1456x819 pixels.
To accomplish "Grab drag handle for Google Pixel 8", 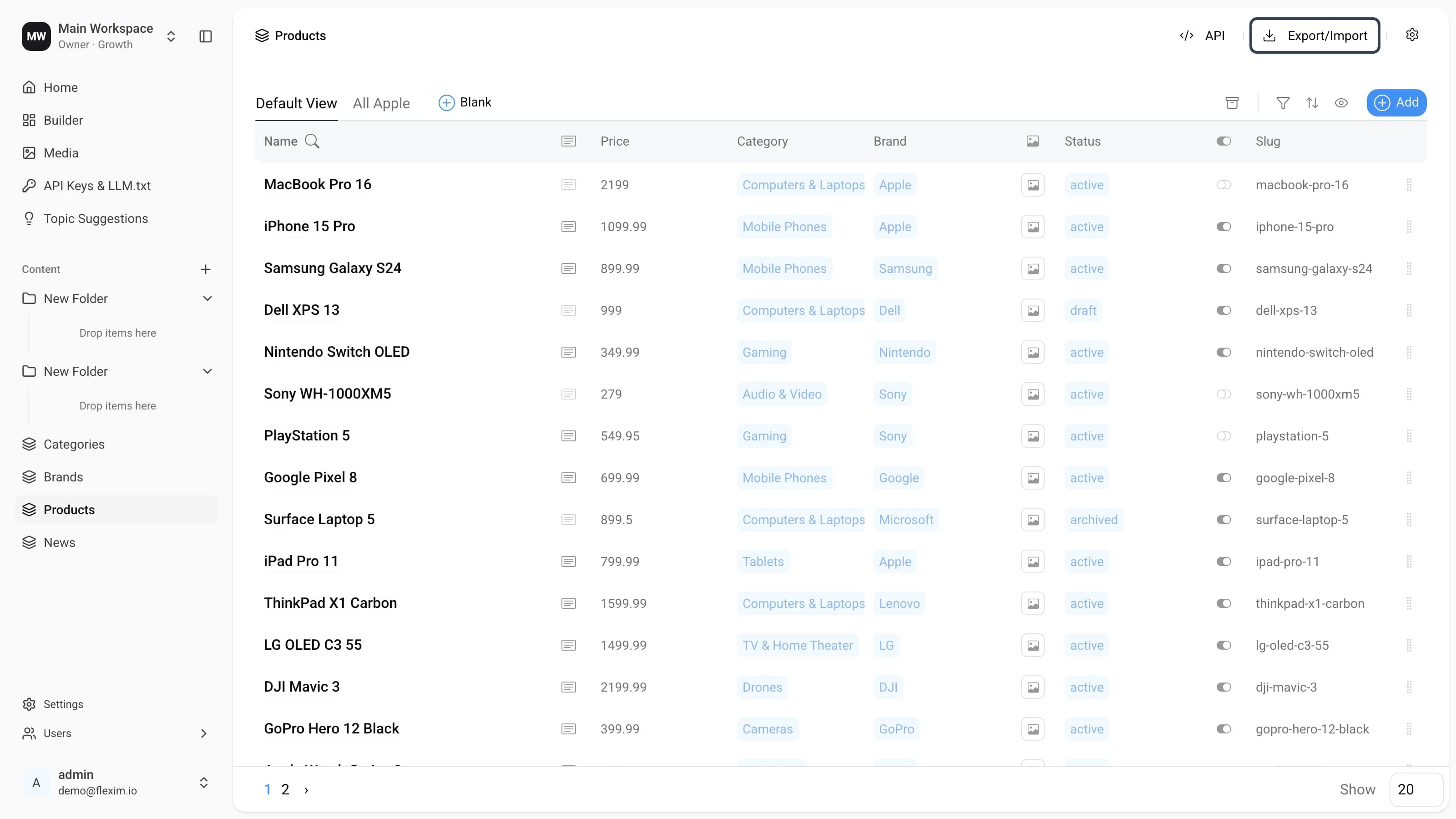I will coord(1409,478).
